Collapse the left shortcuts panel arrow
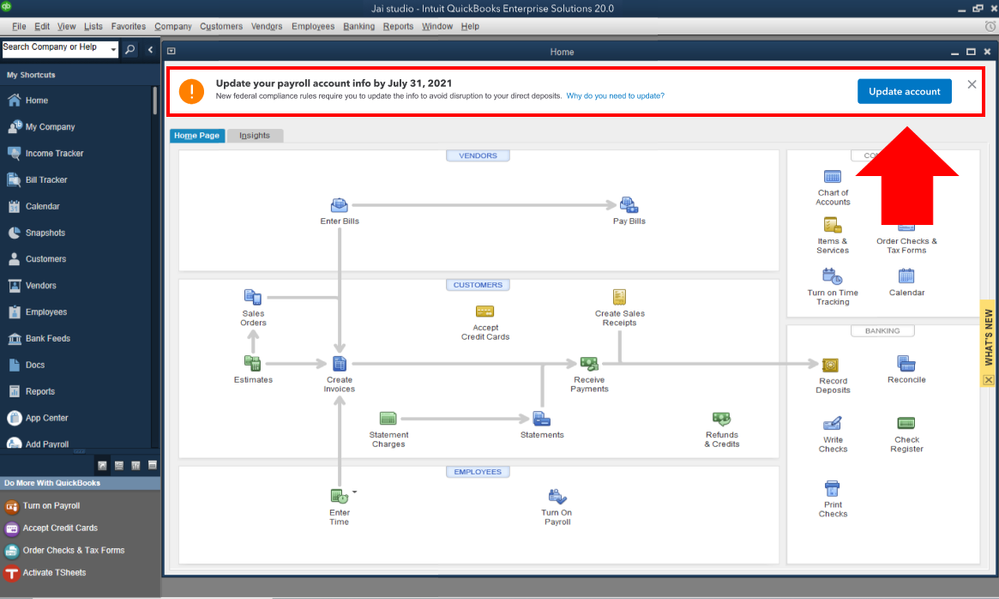This screenshot has width=999, height=599. [150, 49]
